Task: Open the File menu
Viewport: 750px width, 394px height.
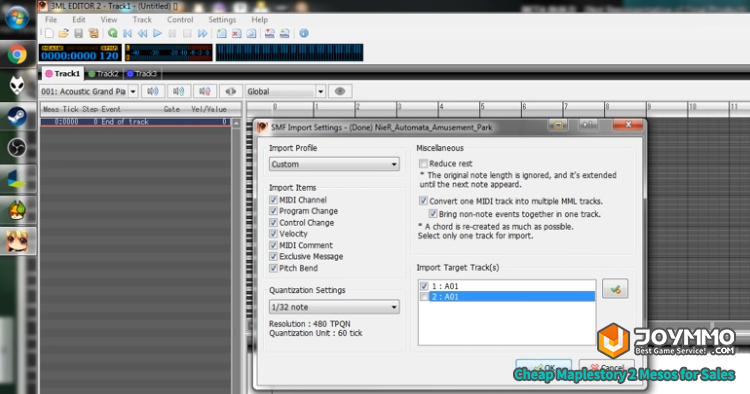Action: pos(51,20)
